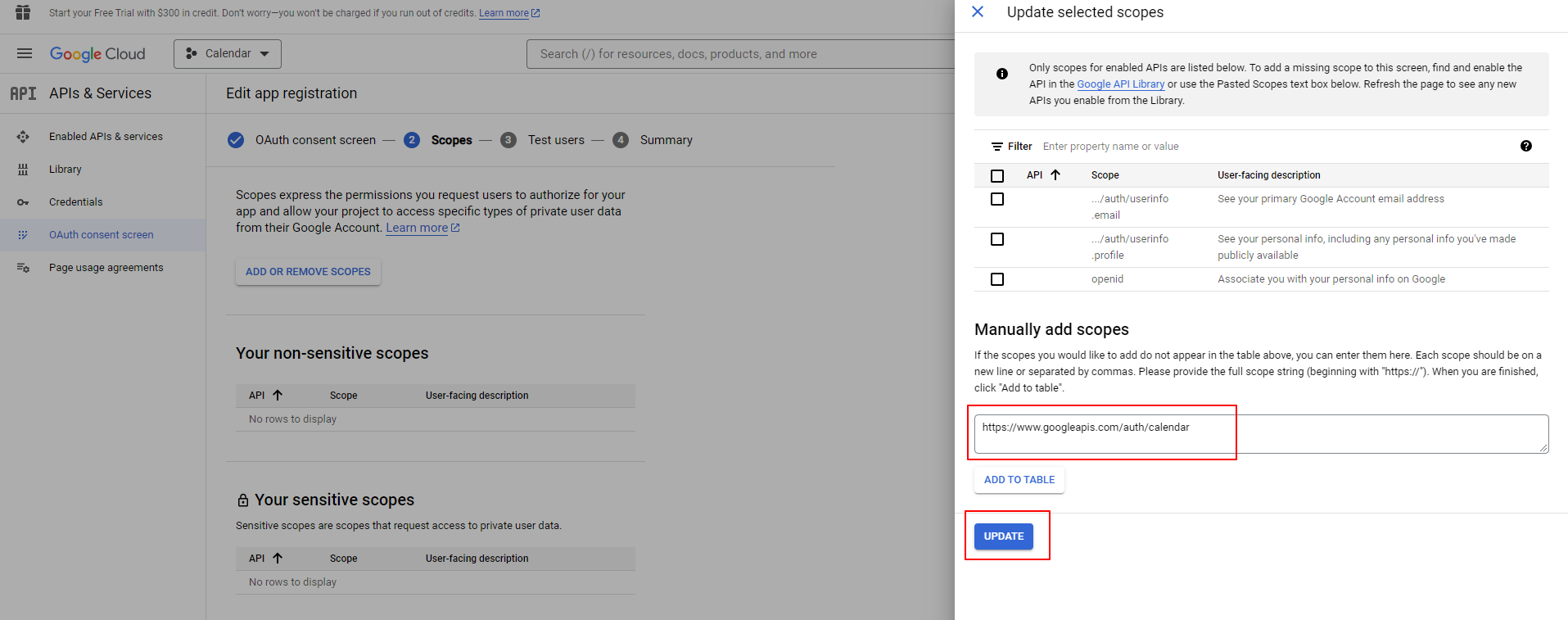
Task: Click the Calendar project icon
Action: [192, 53]
